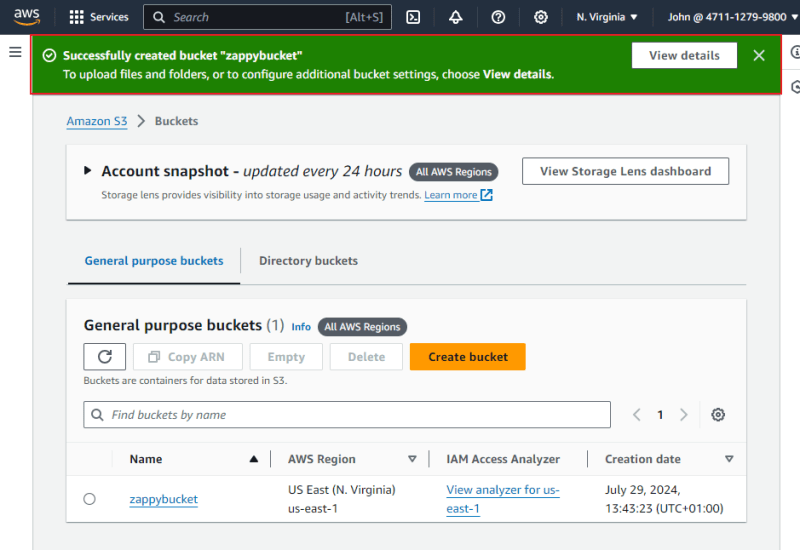Click the refresh buckets button
The image size is (800, 550).
pos(105,357)
